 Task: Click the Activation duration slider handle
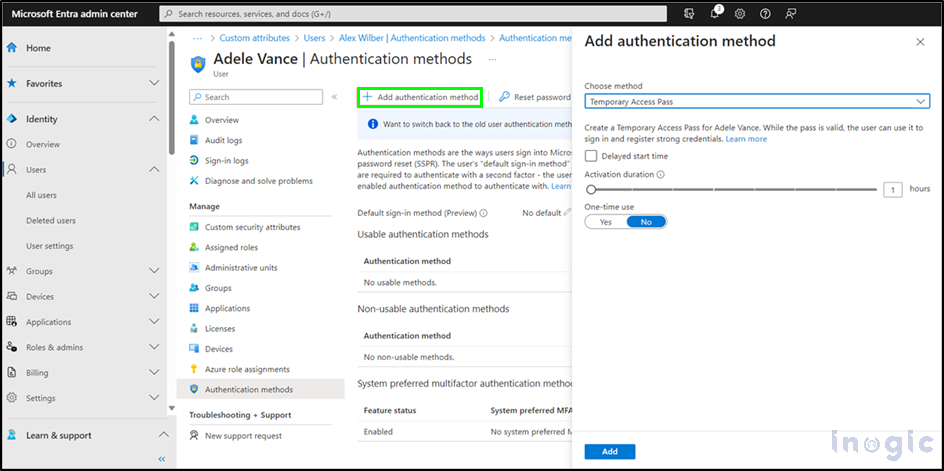point(591,189)
